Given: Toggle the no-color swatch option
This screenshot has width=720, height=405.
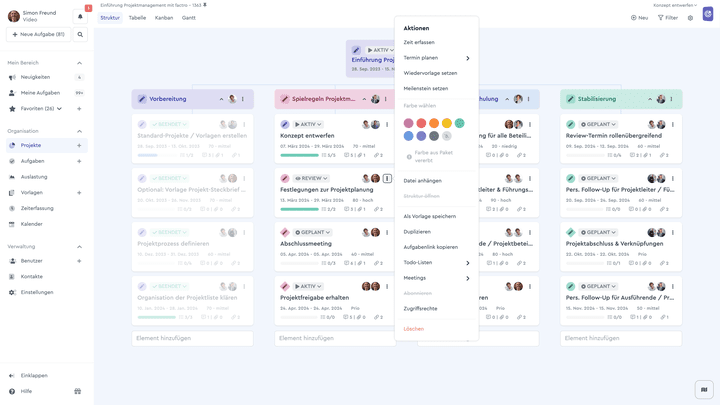Looking at the screenshot, I should pyautogui.click(x=447, y=136).
